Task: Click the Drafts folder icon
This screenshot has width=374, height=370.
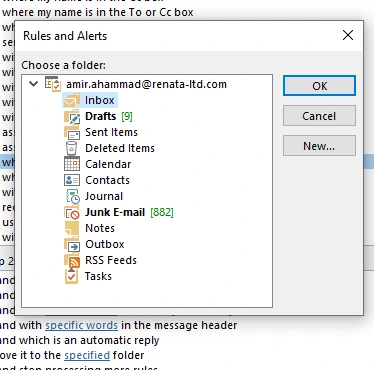Action: (72, 116)
